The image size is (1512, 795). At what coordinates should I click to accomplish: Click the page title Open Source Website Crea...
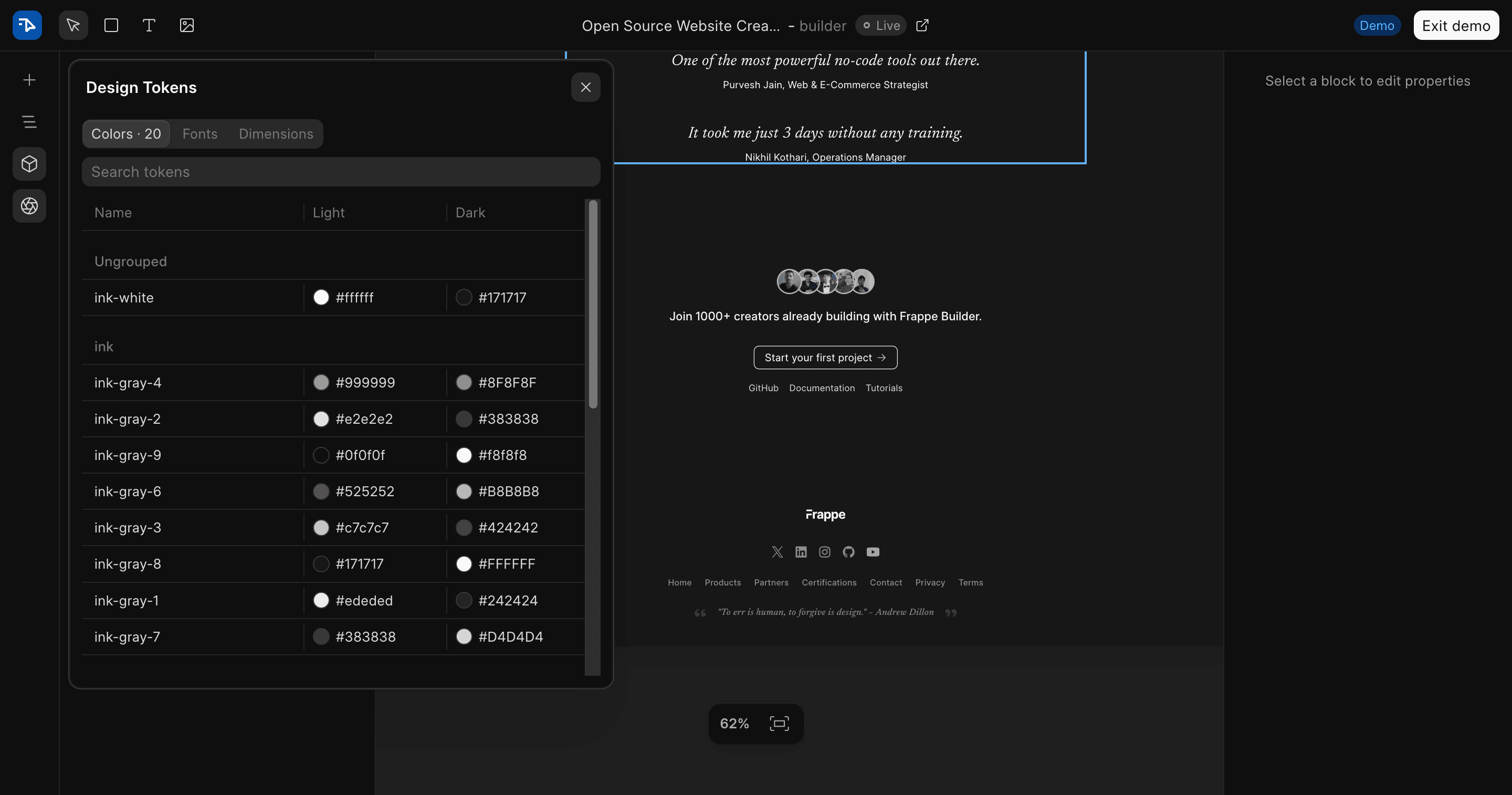[680, 26]
